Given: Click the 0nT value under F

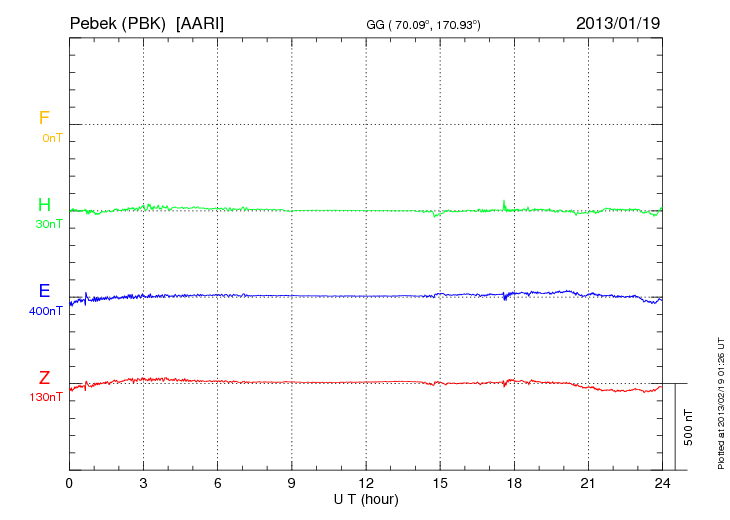Looking at the screenshot, I should pyautogui.click(x=51, y=138).
